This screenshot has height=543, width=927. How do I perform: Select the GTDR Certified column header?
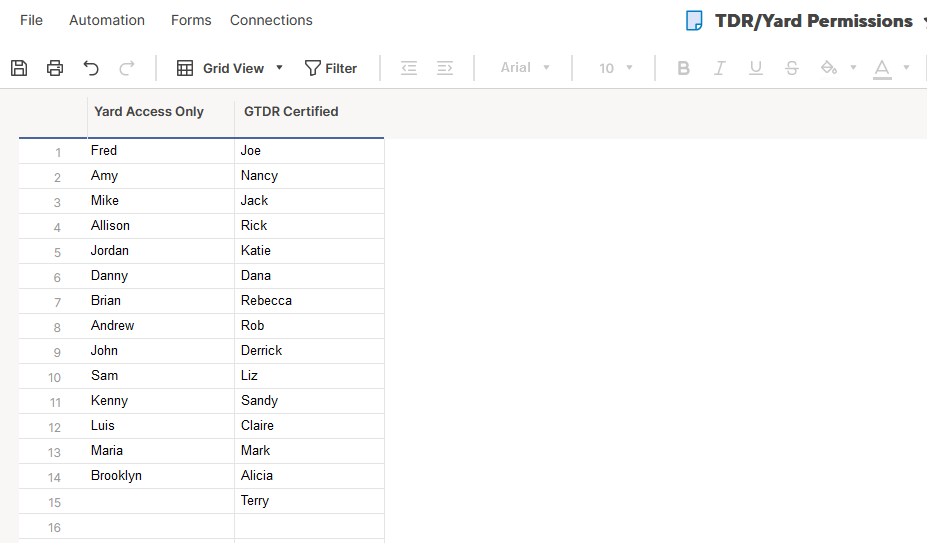tap(309, 117)
